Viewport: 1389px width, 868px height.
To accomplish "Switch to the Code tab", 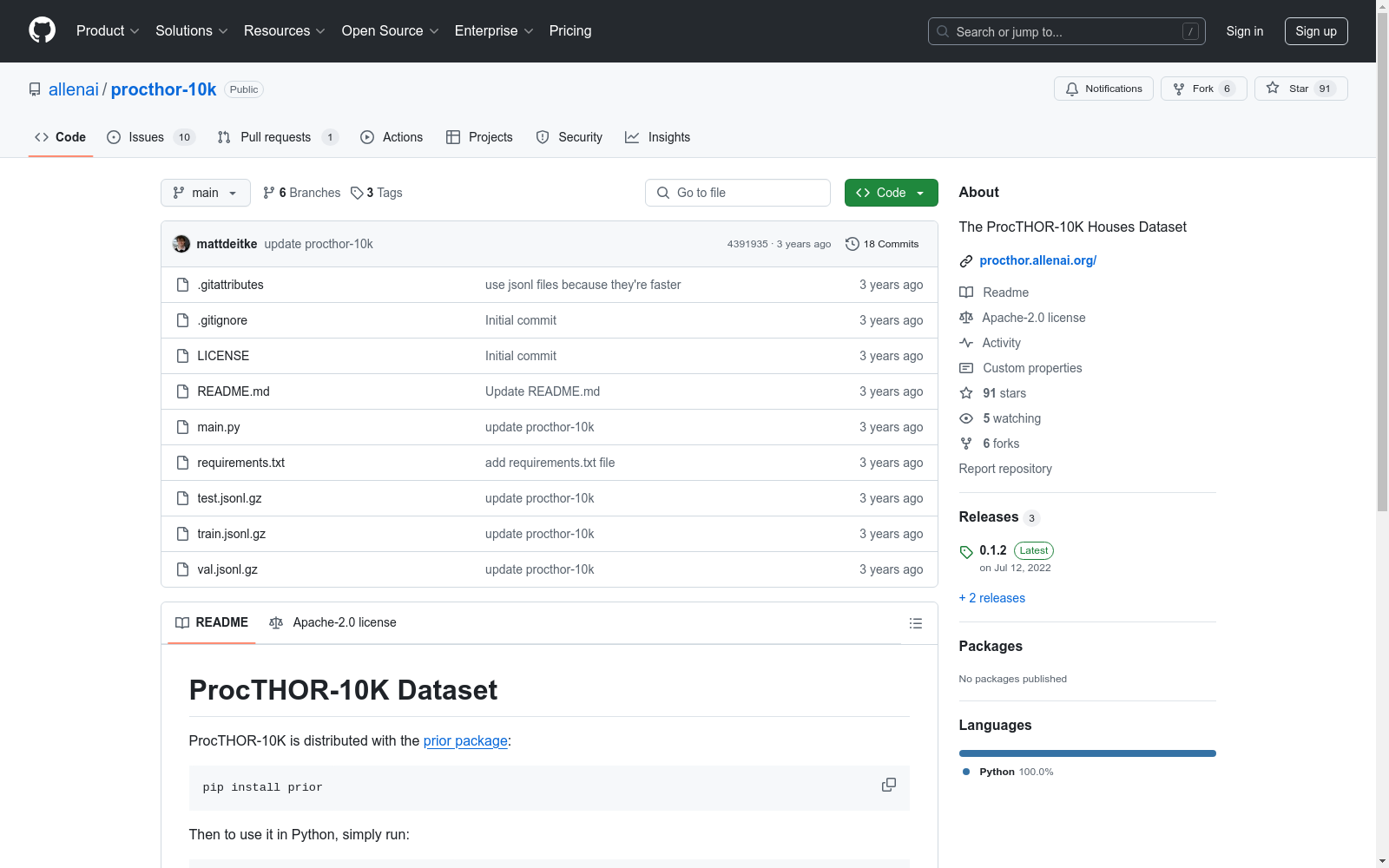I will (61, 137).
